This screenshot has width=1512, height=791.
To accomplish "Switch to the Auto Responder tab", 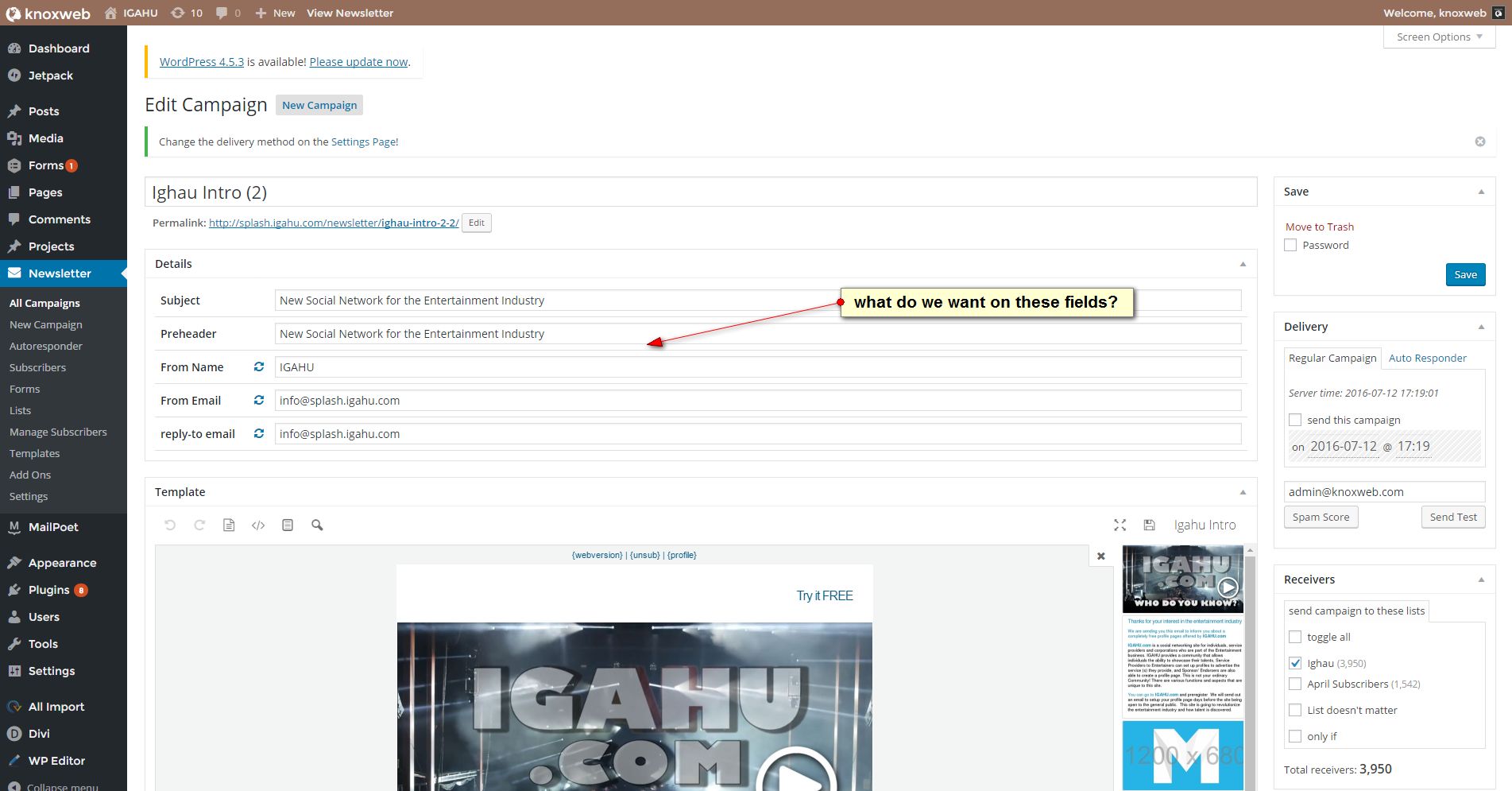I will tap(1428, 358).
